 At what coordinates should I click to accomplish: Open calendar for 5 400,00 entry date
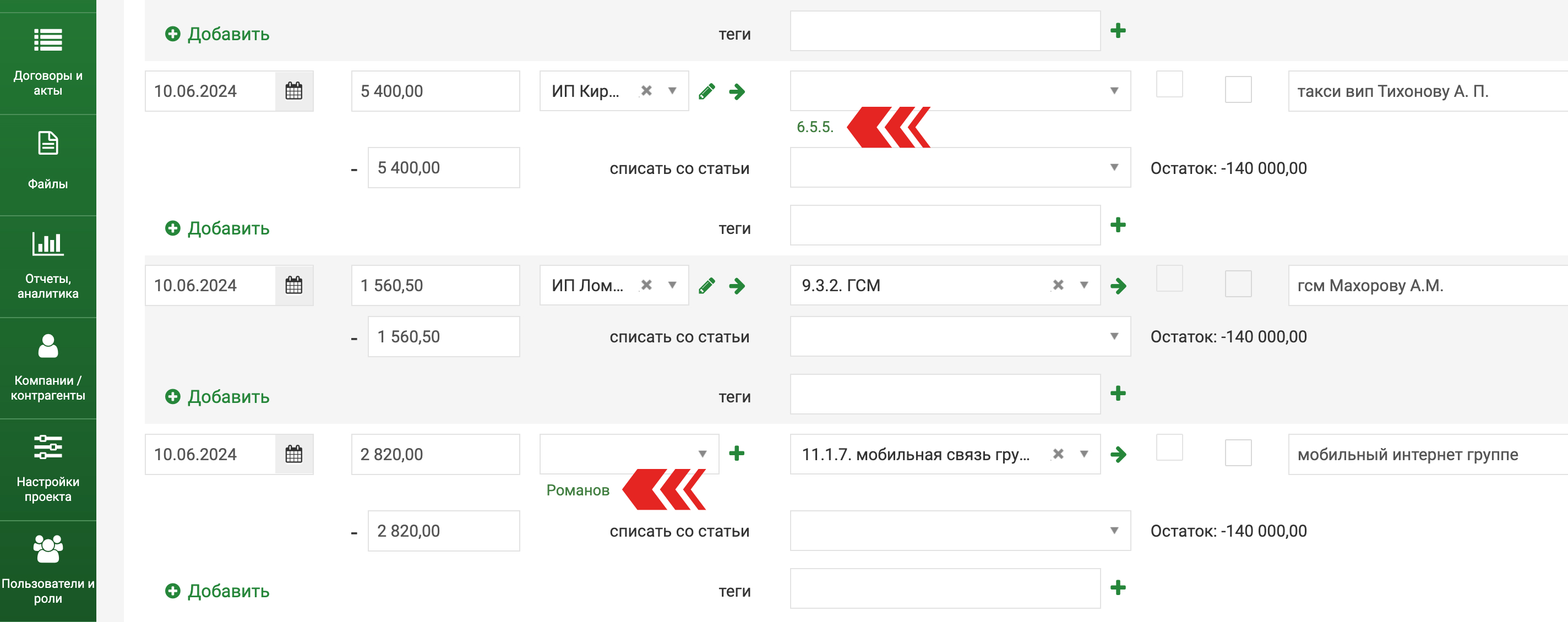(x=294, y=91)
